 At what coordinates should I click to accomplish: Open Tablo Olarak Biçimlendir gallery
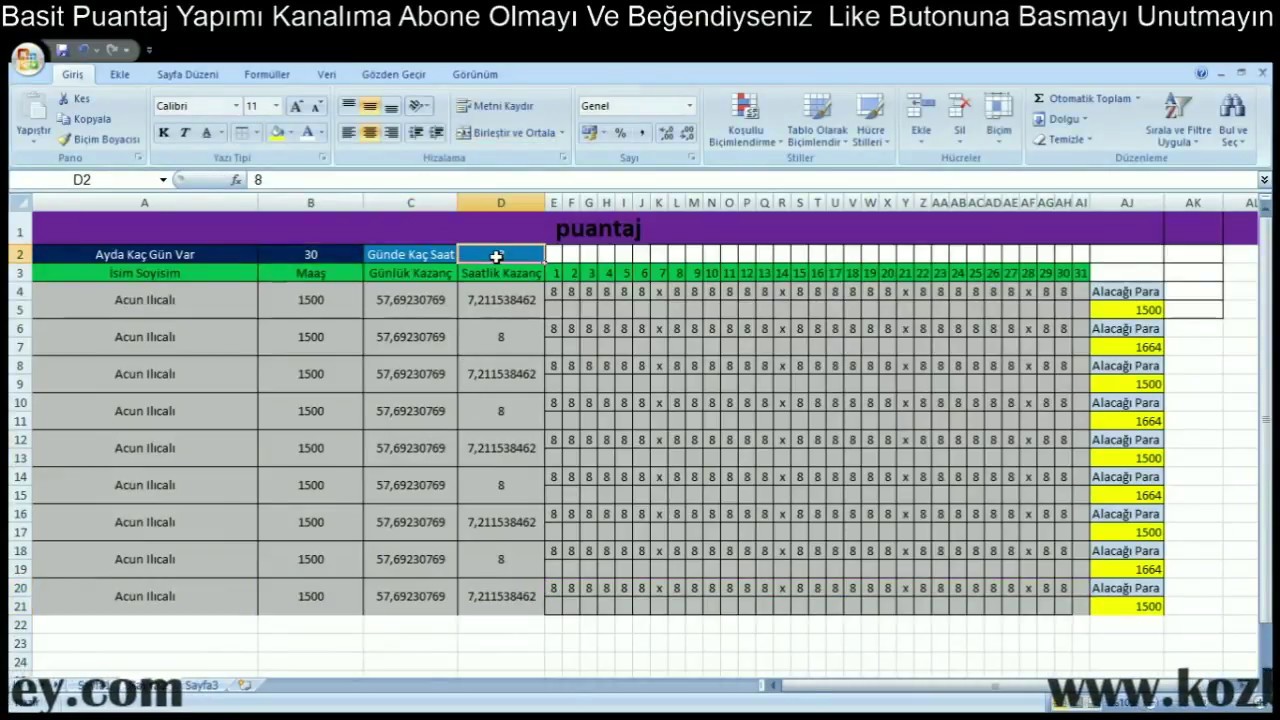817,120
